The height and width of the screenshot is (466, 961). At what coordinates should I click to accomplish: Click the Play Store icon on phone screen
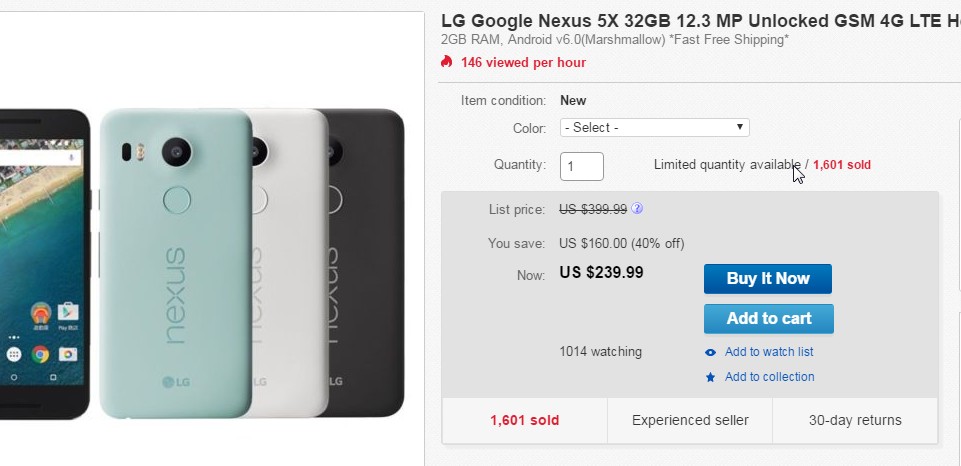point(68,311)
